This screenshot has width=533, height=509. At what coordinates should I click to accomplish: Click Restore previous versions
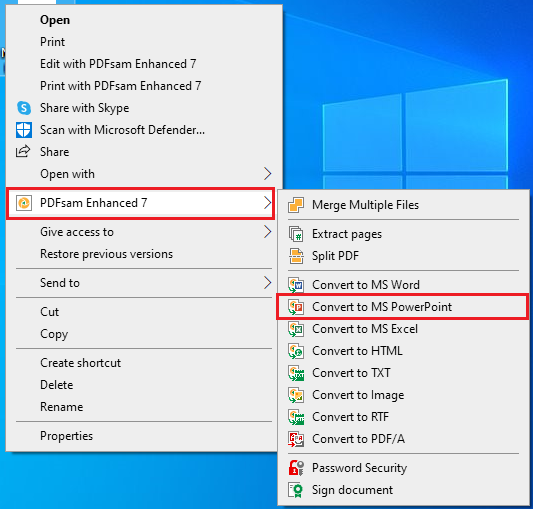(x=106, y=254)
